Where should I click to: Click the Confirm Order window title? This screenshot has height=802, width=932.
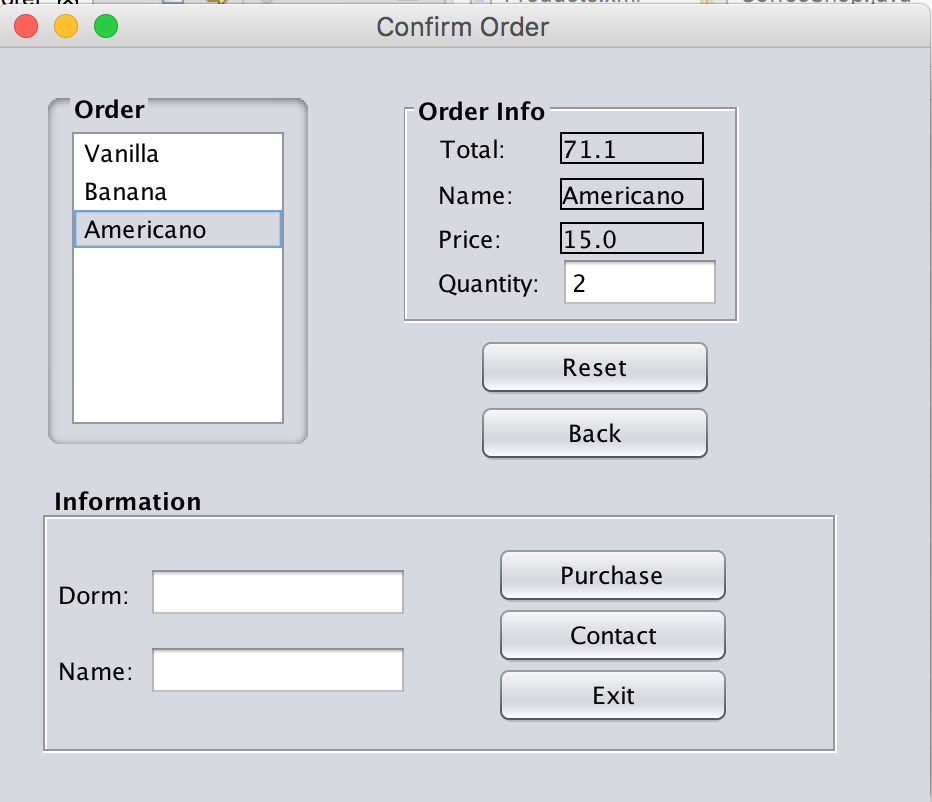[x=462, y=27]
